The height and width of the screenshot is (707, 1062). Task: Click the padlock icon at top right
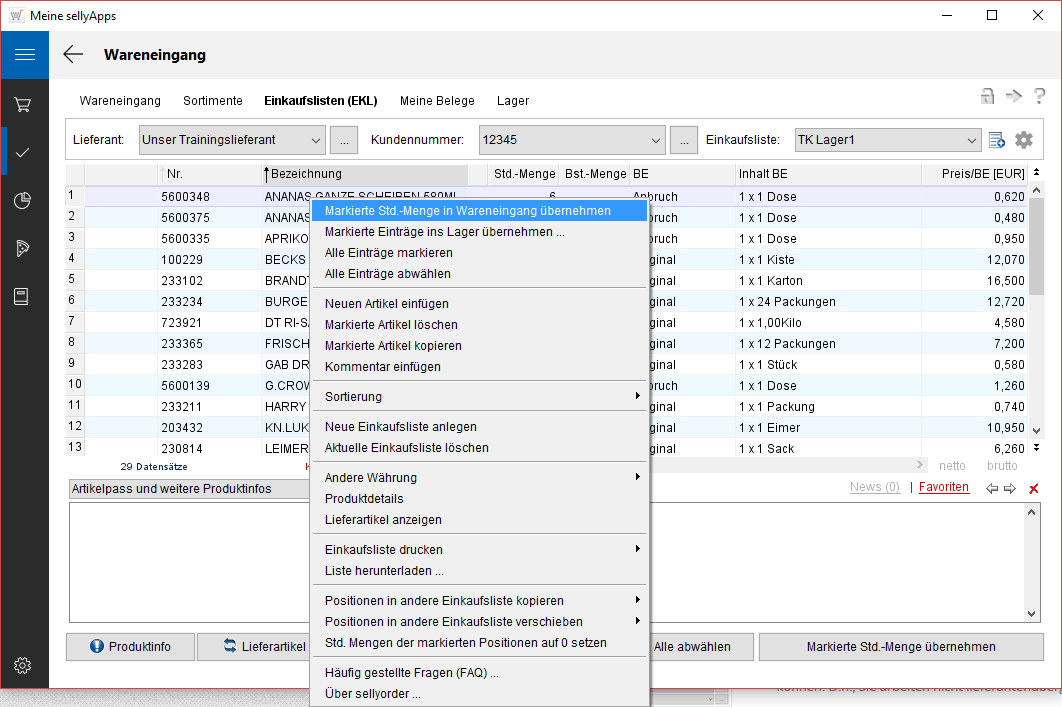pos(987,96)
